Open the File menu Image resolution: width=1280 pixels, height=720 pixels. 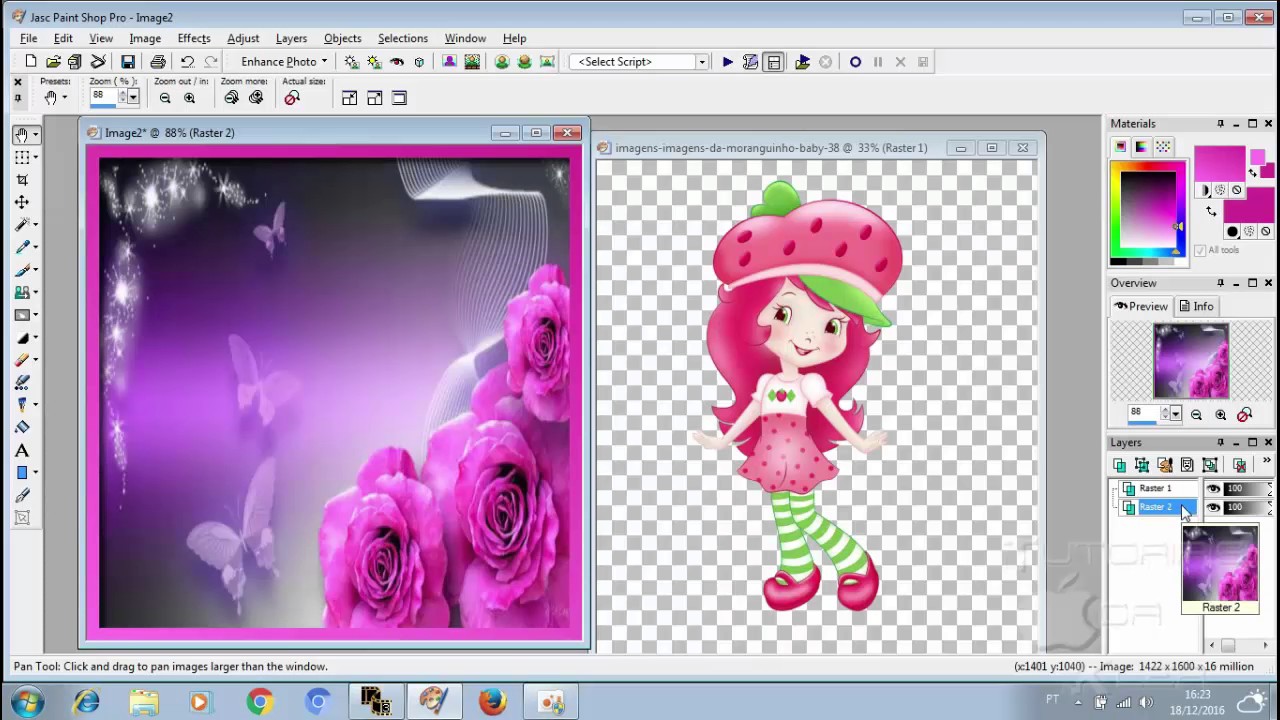[x=29, y=38]
